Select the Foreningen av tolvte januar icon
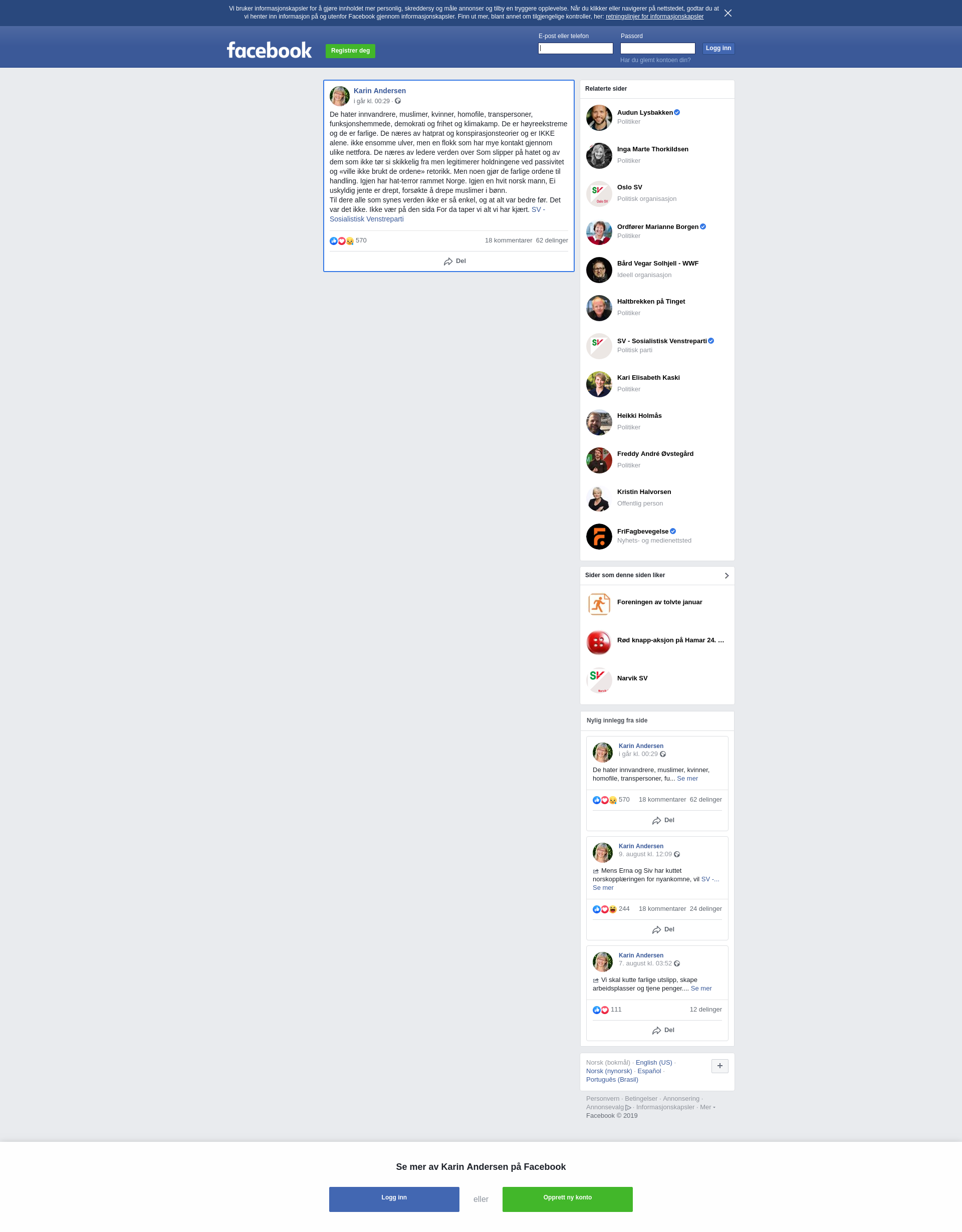The height and width of the screenshot is (1232, 962). [599, 604]
